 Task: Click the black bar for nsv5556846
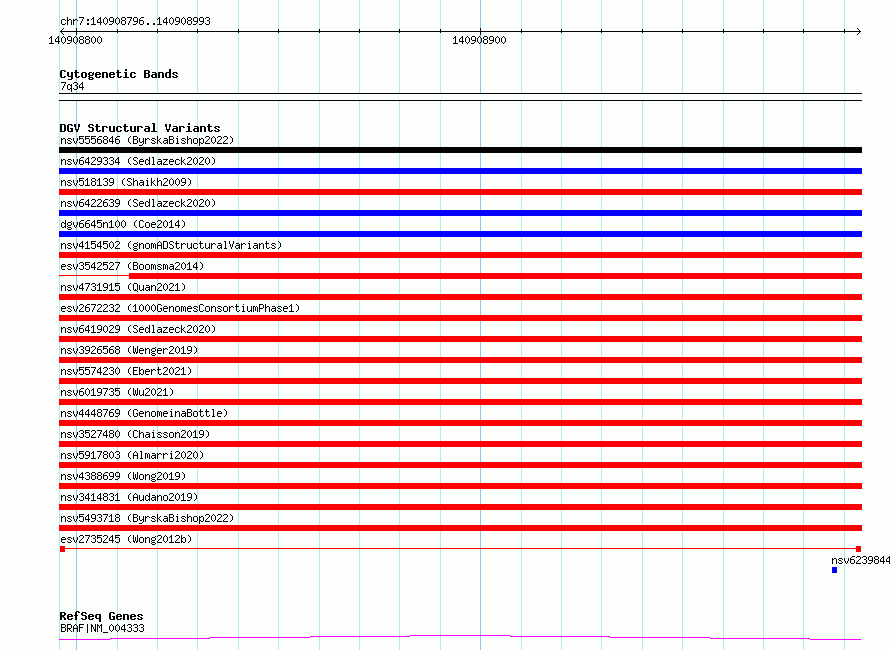click(460, 150)
